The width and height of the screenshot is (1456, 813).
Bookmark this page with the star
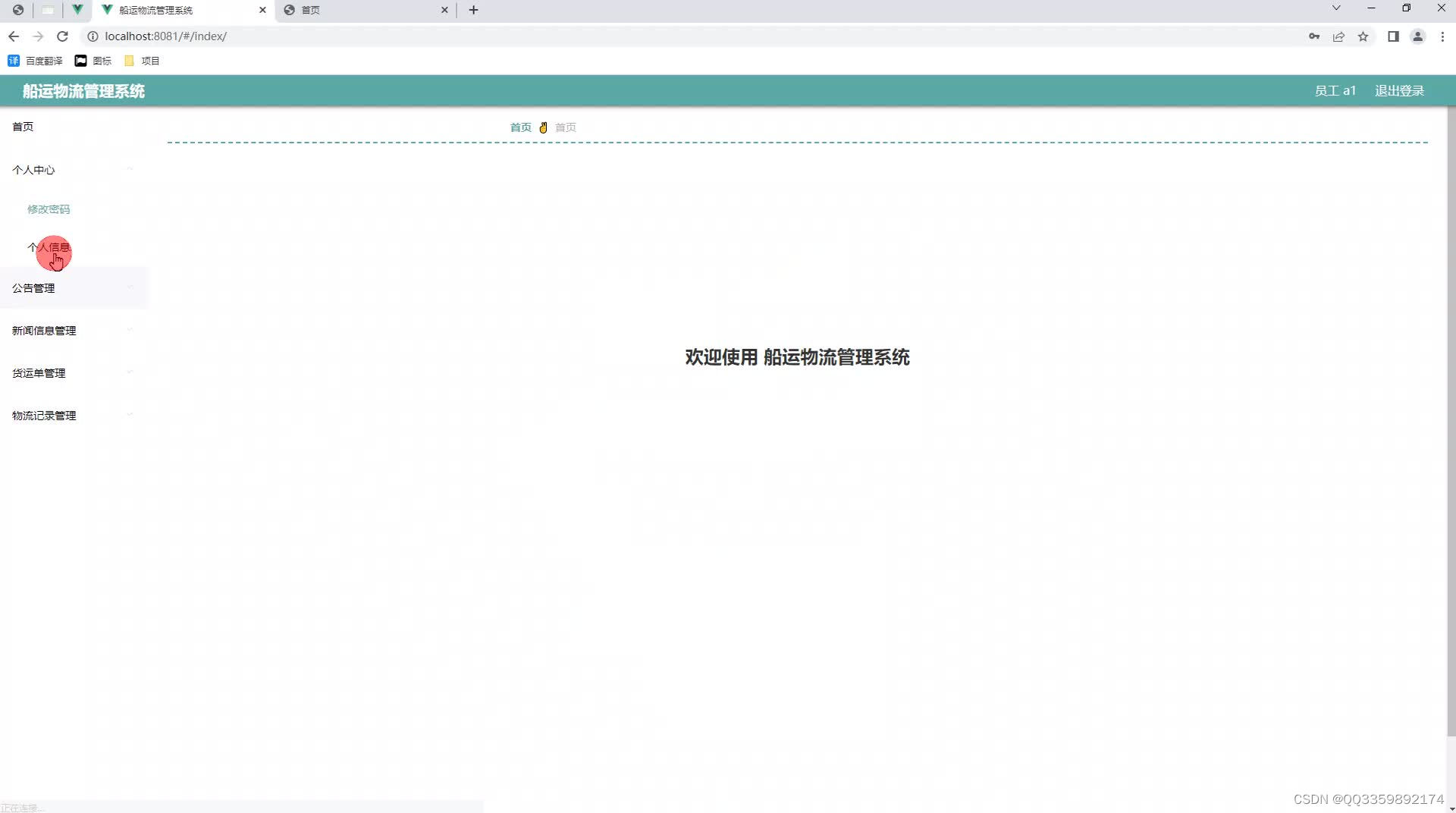coord(1363,36)
